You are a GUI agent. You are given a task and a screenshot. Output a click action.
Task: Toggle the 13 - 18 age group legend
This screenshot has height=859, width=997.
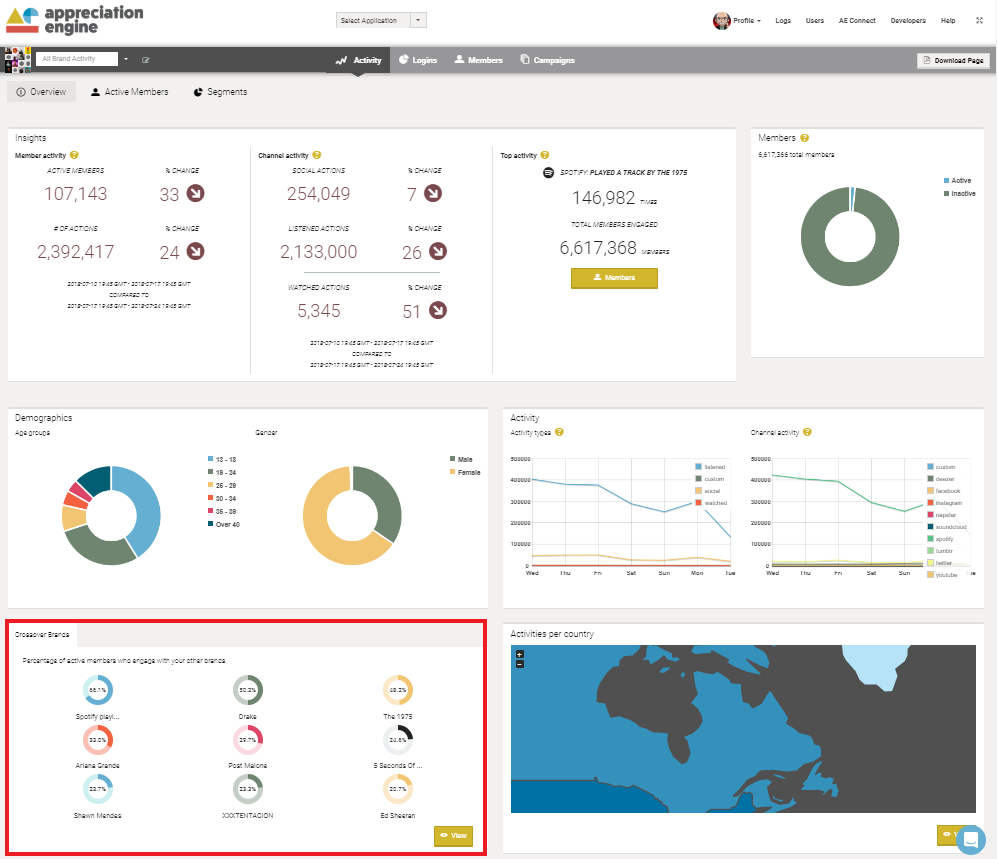click(222, 459)
